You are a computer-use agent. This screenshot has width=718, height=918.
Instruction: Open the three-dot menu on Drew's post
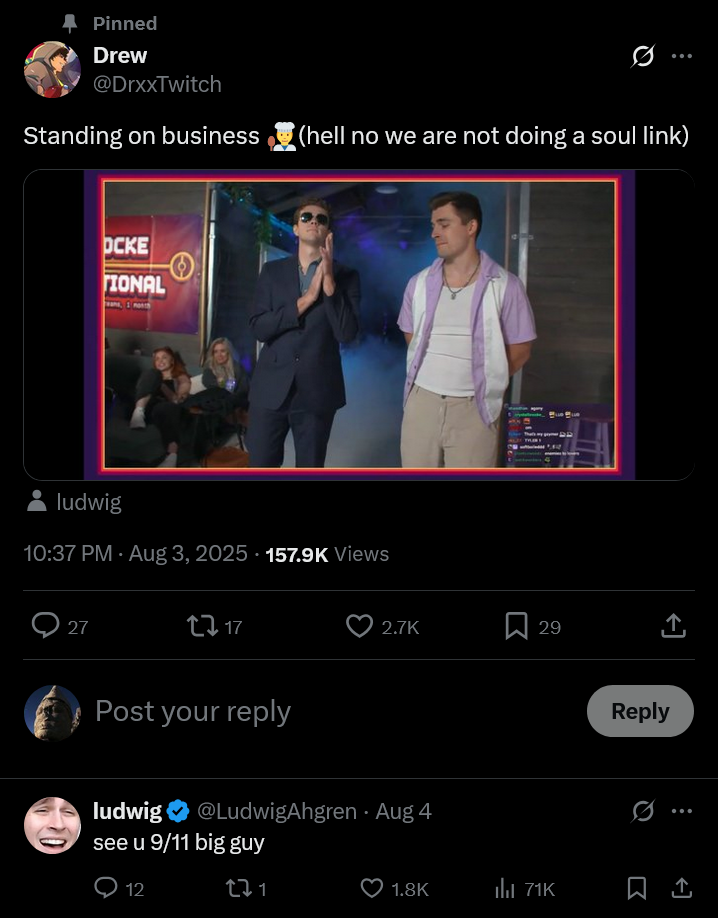click(682, 56)
